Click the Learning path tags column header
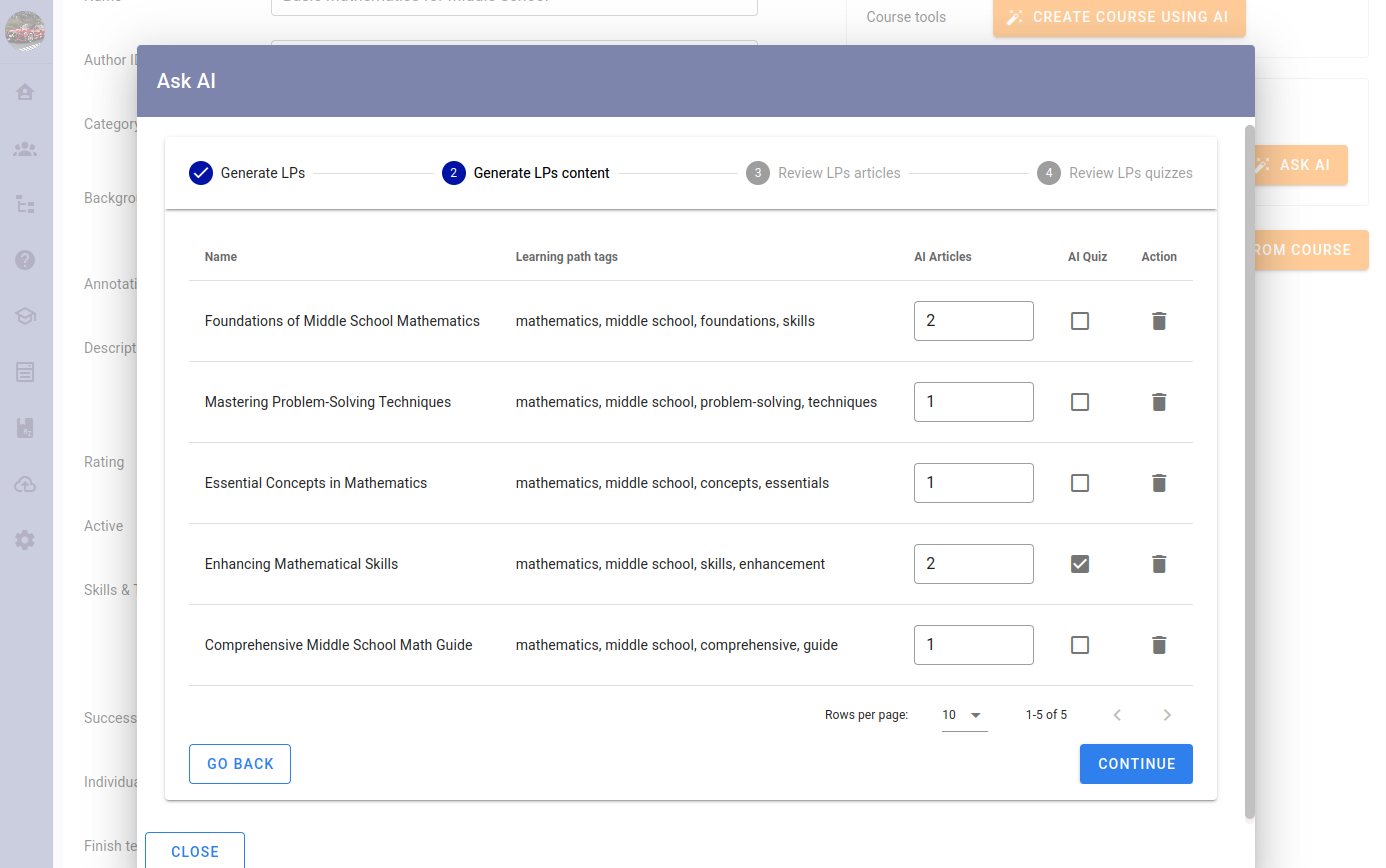The width and height of the screenshot is (1386, 868). click(567, 257)
